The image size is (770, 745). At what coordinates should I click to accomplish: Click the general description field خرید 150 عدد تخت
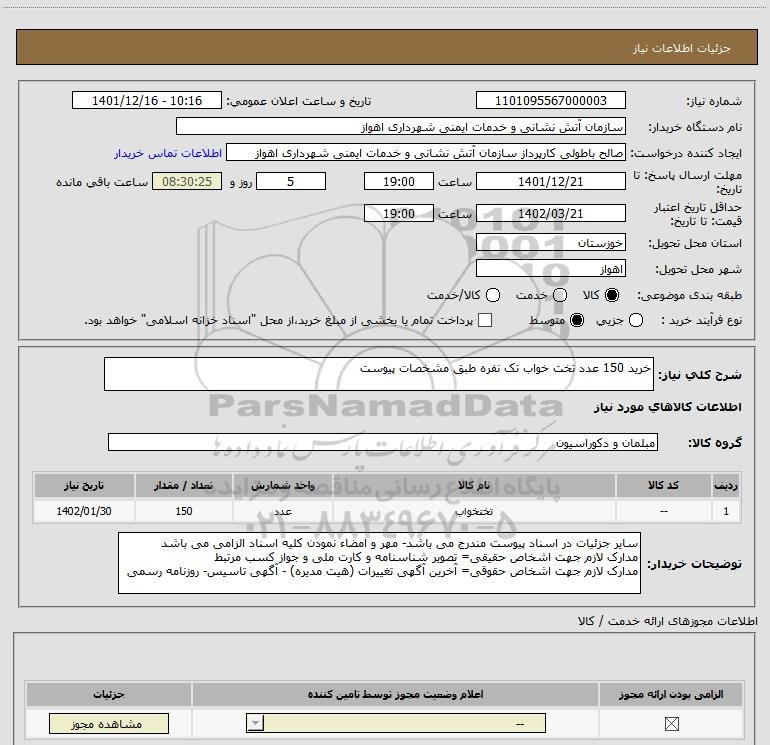click(379, 374)
